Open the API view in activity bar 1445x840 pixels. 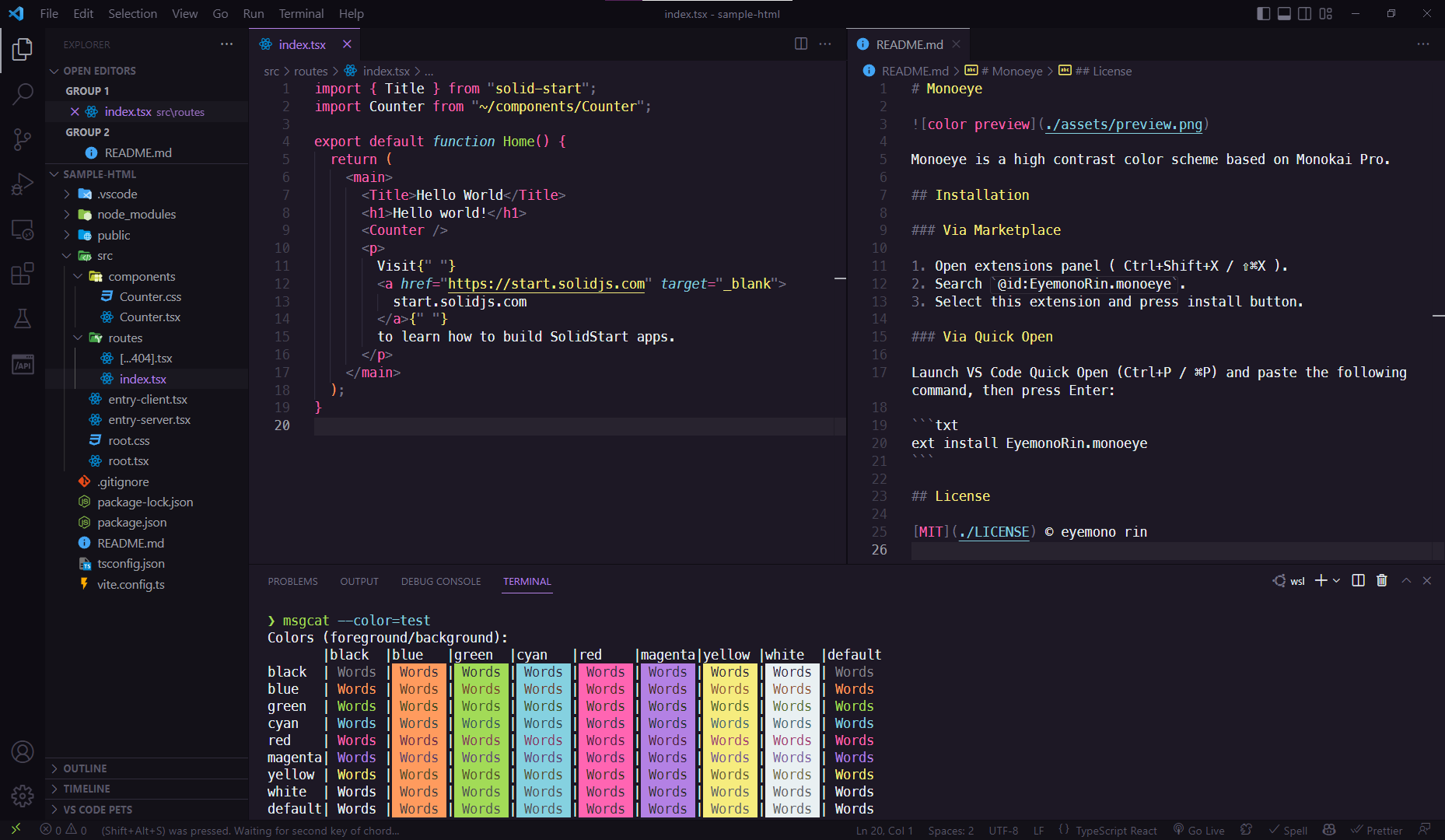pyautogui.click(x=23, y=364)
